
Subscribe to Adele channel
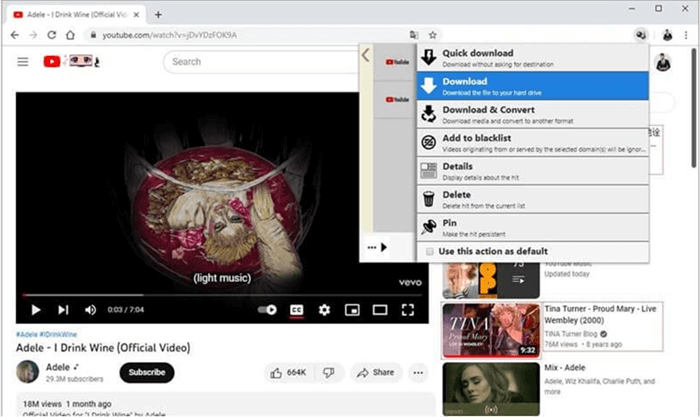point(147,372)
